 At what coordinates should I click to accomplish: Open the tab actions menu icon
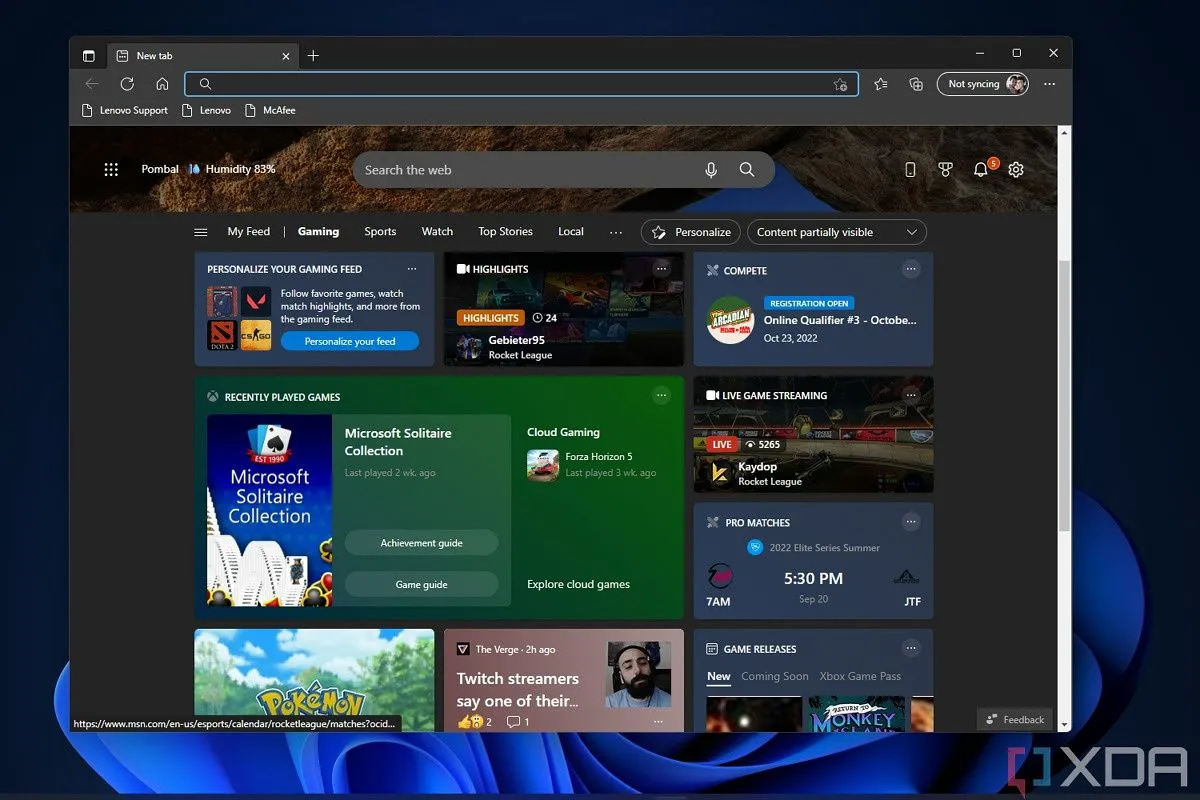pos(89,56)
